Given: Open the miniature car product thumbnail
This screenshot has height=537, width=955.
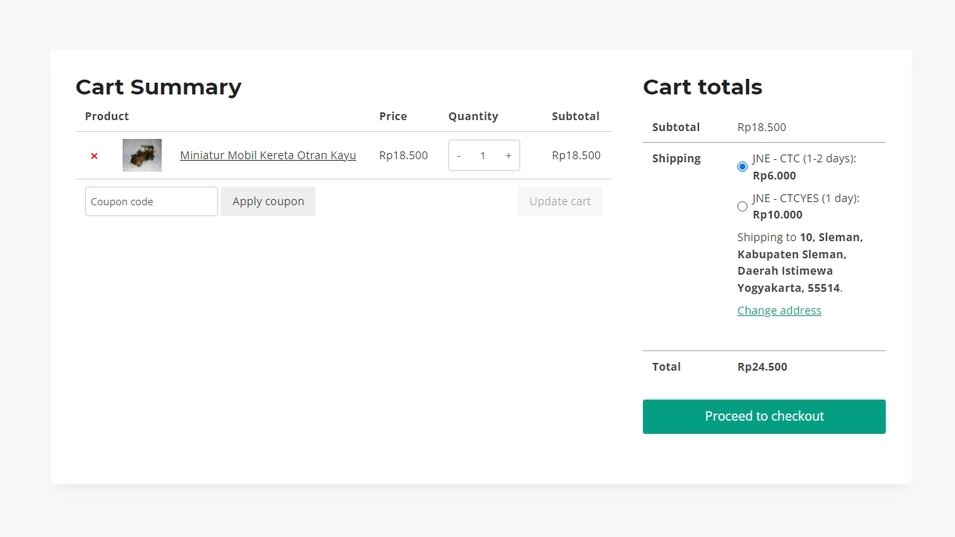Looking at the screenshot, I should coord(142,155).
